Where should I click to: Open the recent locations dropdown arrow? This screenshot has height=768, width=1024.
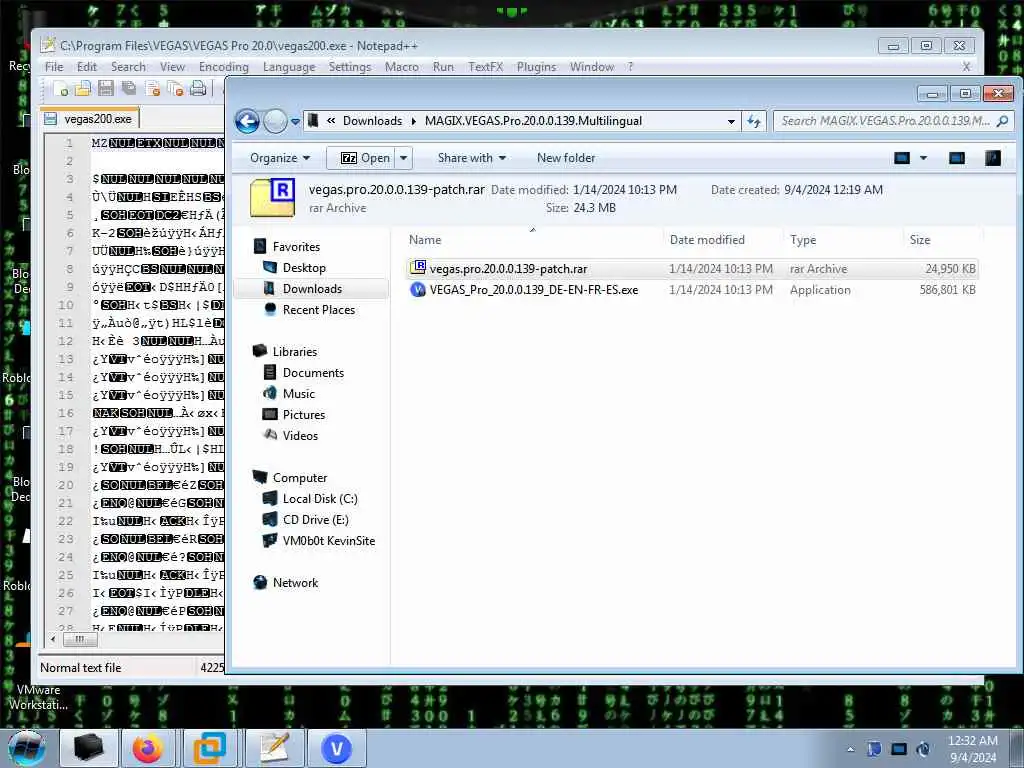[295, 121]
